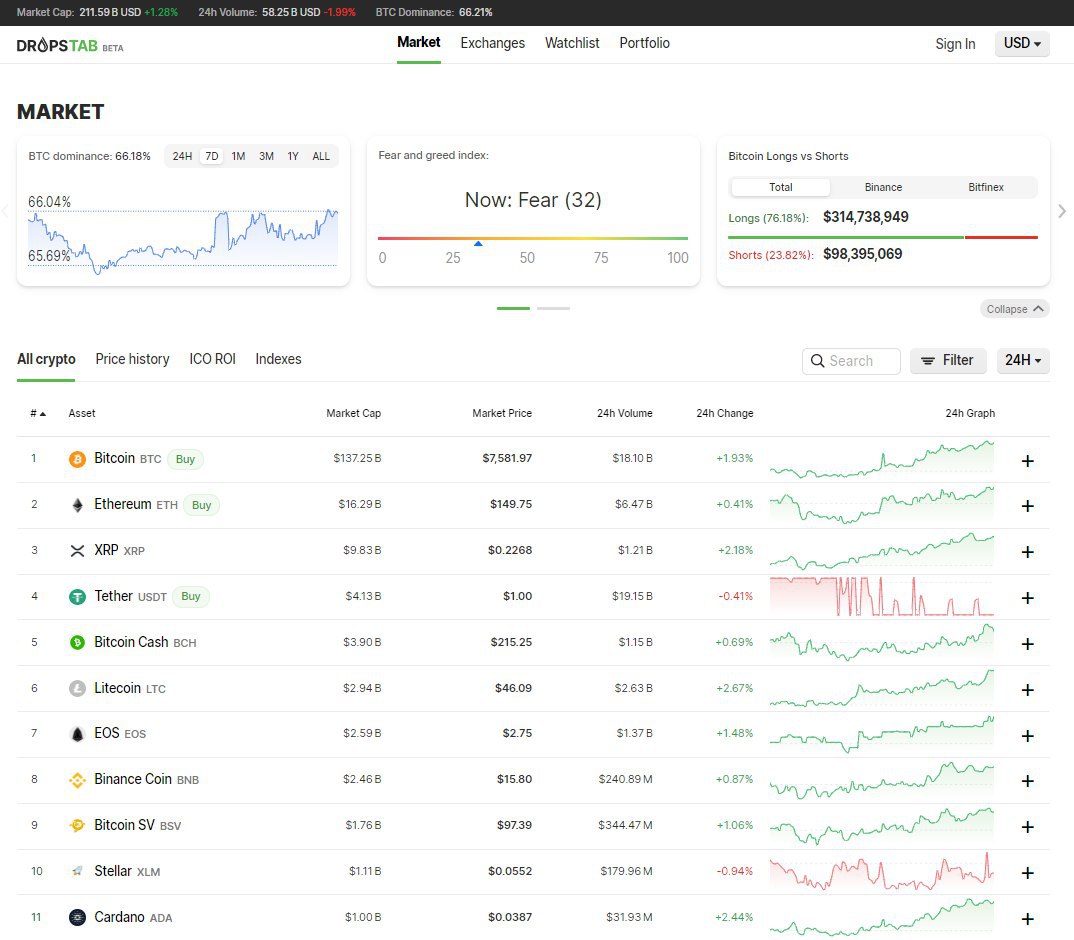Add XRP using its plus icon
1074x940 pixels.
point(1027,552)
